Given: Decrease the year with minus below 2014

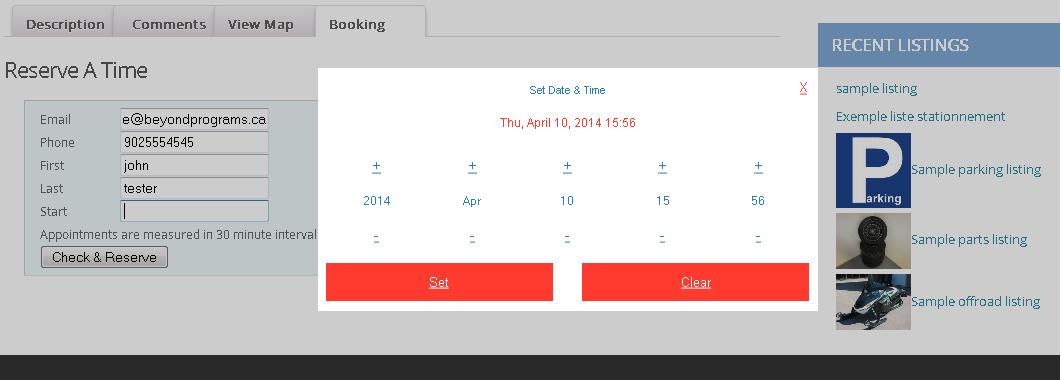Looking at the screenshot, I should (376, 238).
